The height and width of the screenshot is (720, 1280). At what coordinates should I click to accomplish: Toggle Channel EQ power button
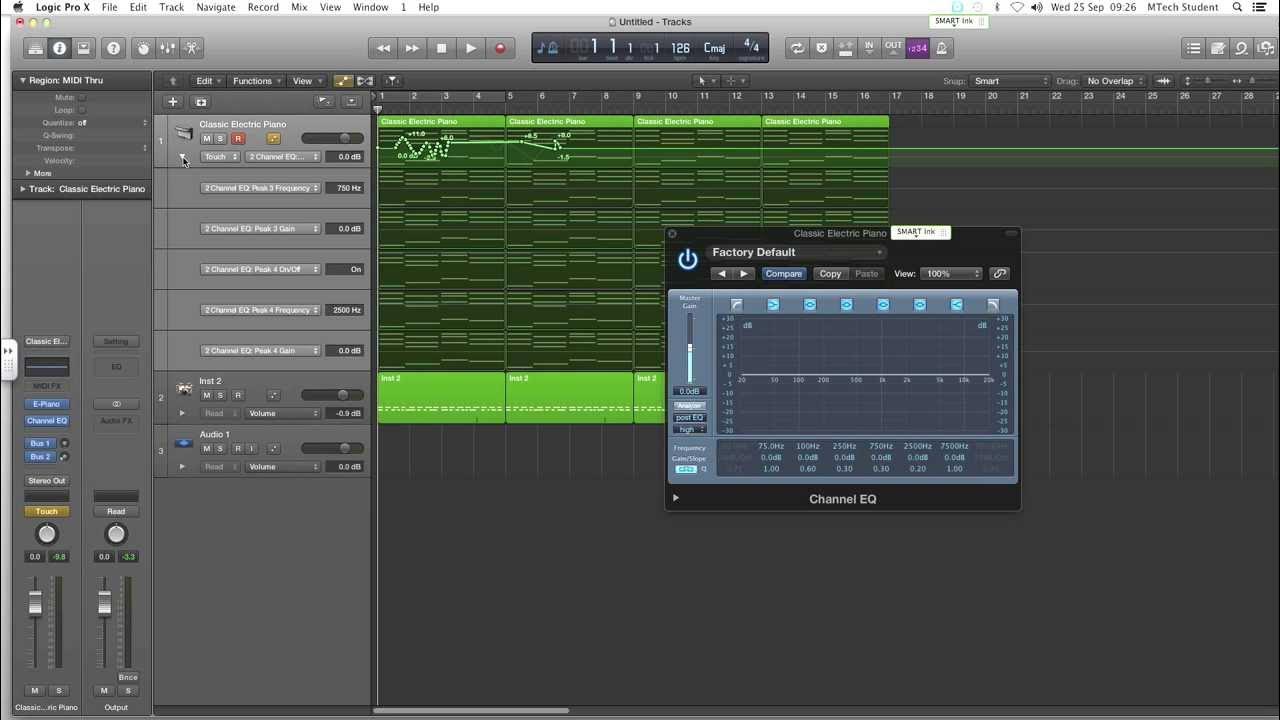688,260
